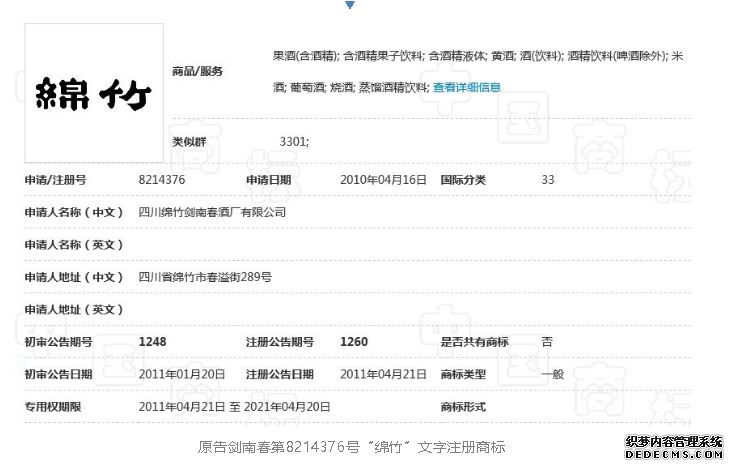Screen dimensions: 734x469
Task: Click preliminary announcement issue number 1248
Action: click(x=153, y=342)
